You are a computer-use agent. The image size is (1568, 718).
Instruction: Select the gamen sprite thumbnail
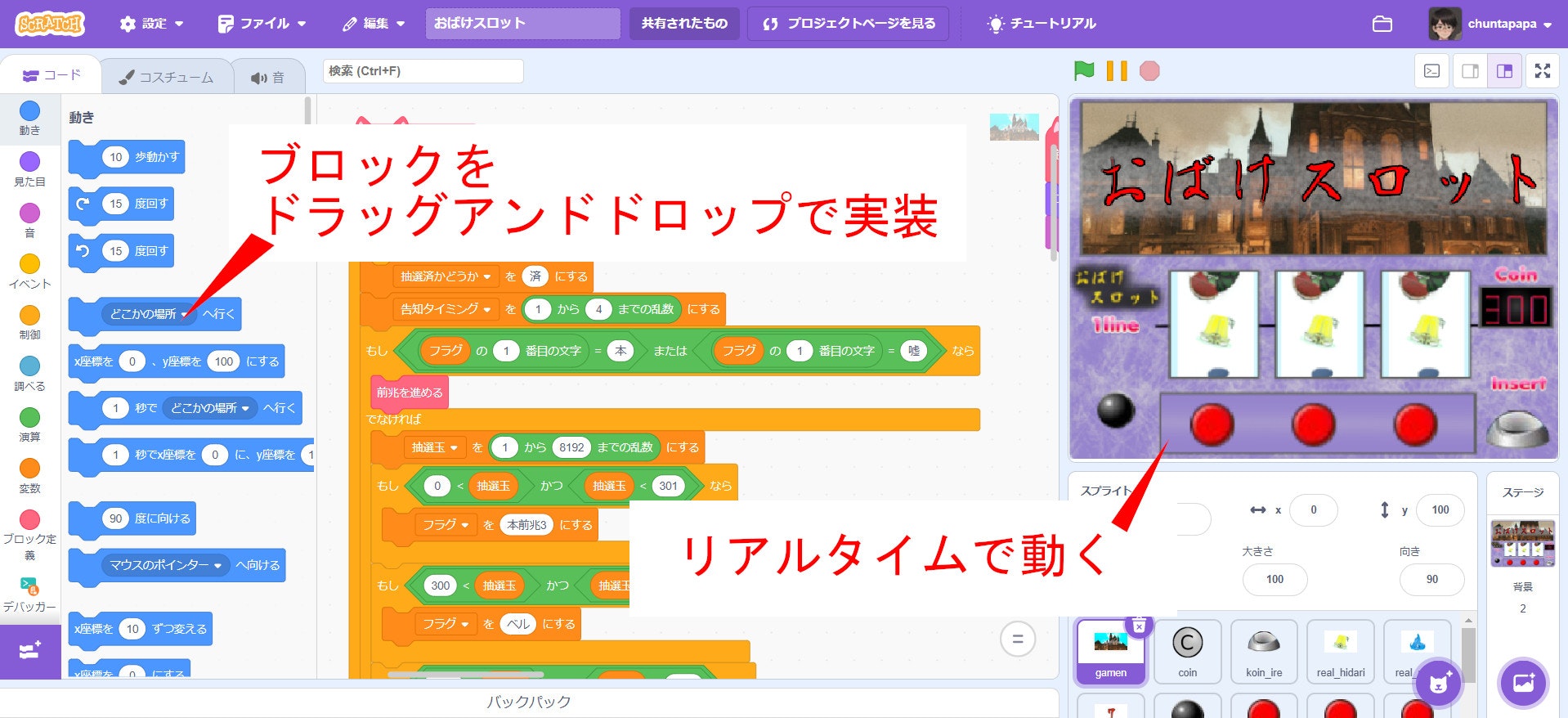point(1111,650)
